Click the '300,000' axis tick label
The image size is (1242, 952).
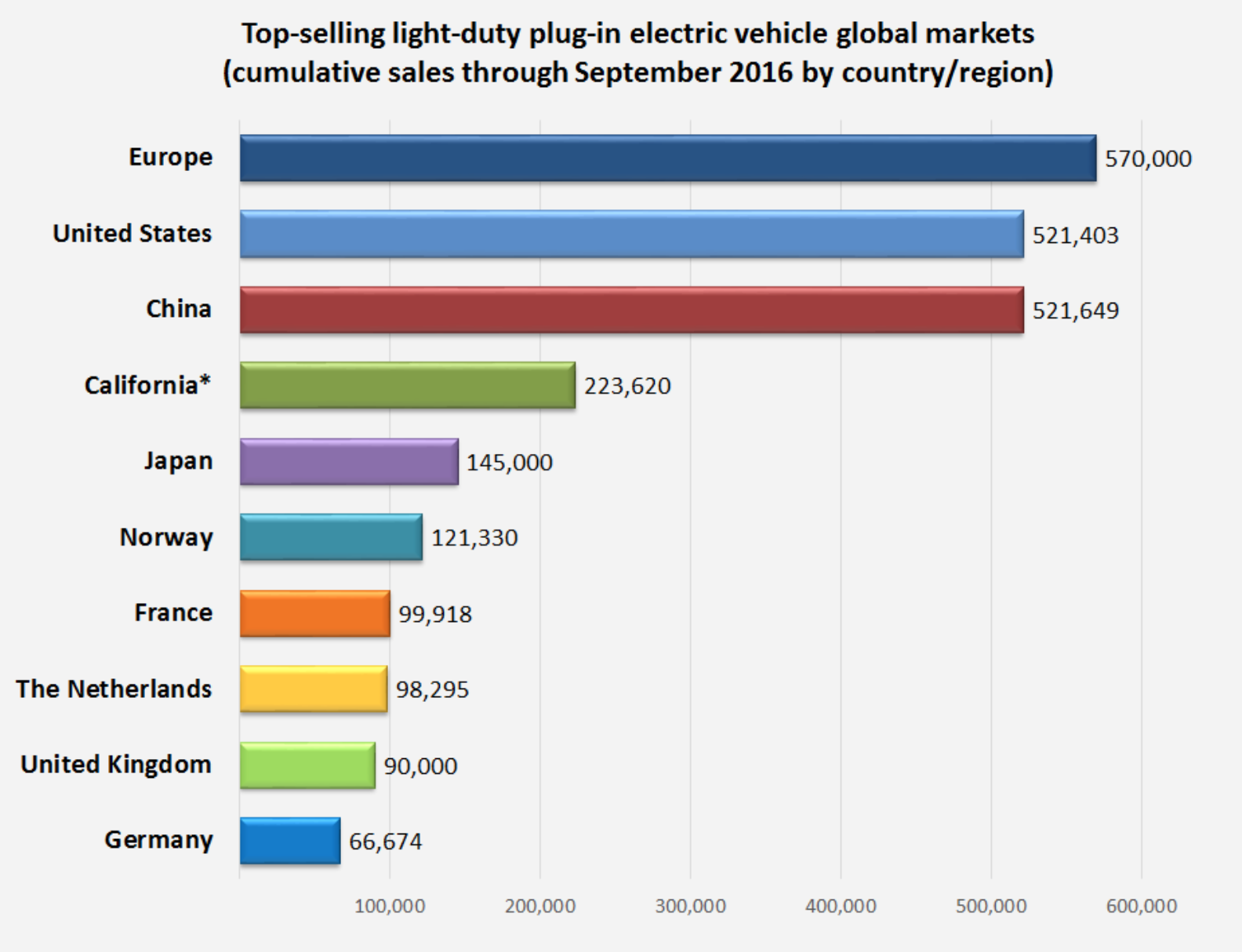tap(691, 907)
